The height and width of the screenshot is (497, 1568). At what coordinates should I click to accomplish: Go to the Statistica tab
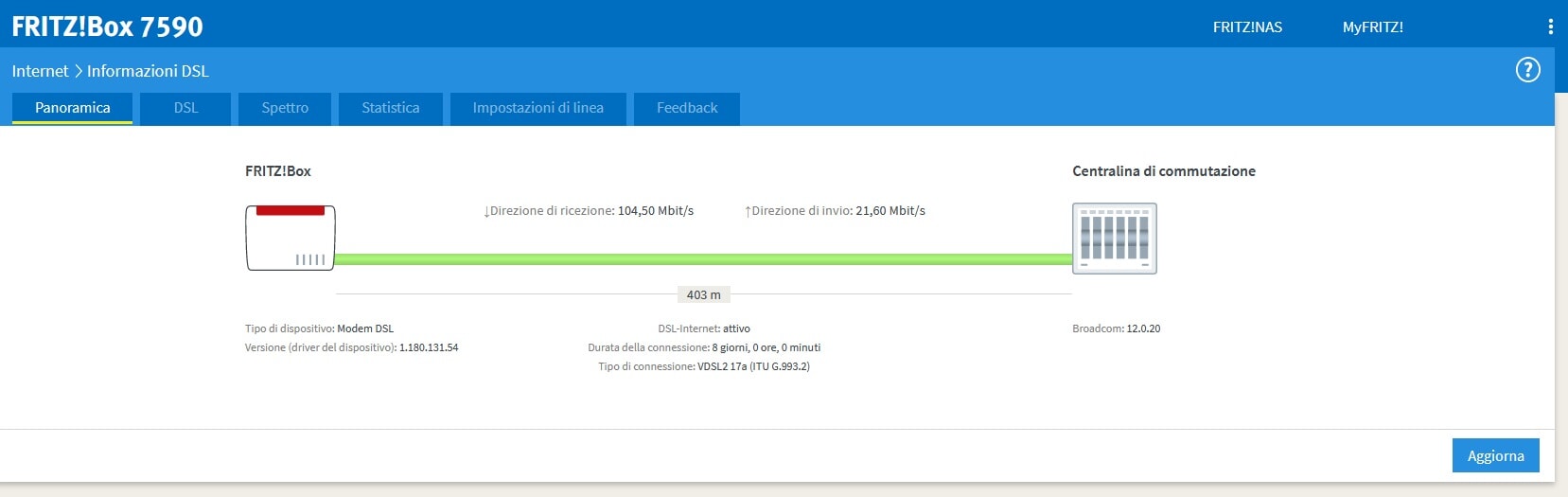[x=391, y=108]
